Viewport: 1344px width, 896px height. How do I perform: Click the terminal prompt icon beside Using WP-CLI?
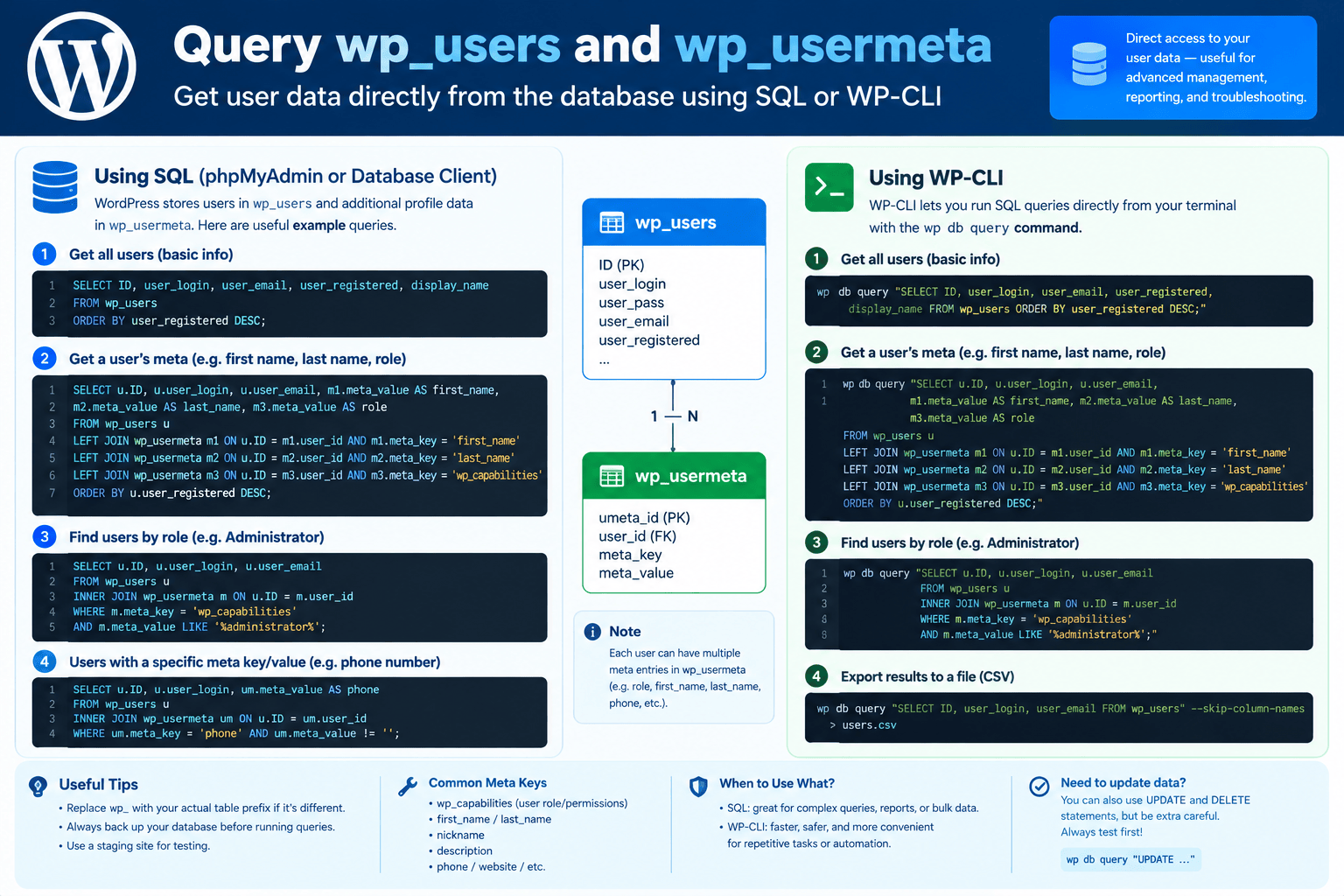click(x=829, y=187)
